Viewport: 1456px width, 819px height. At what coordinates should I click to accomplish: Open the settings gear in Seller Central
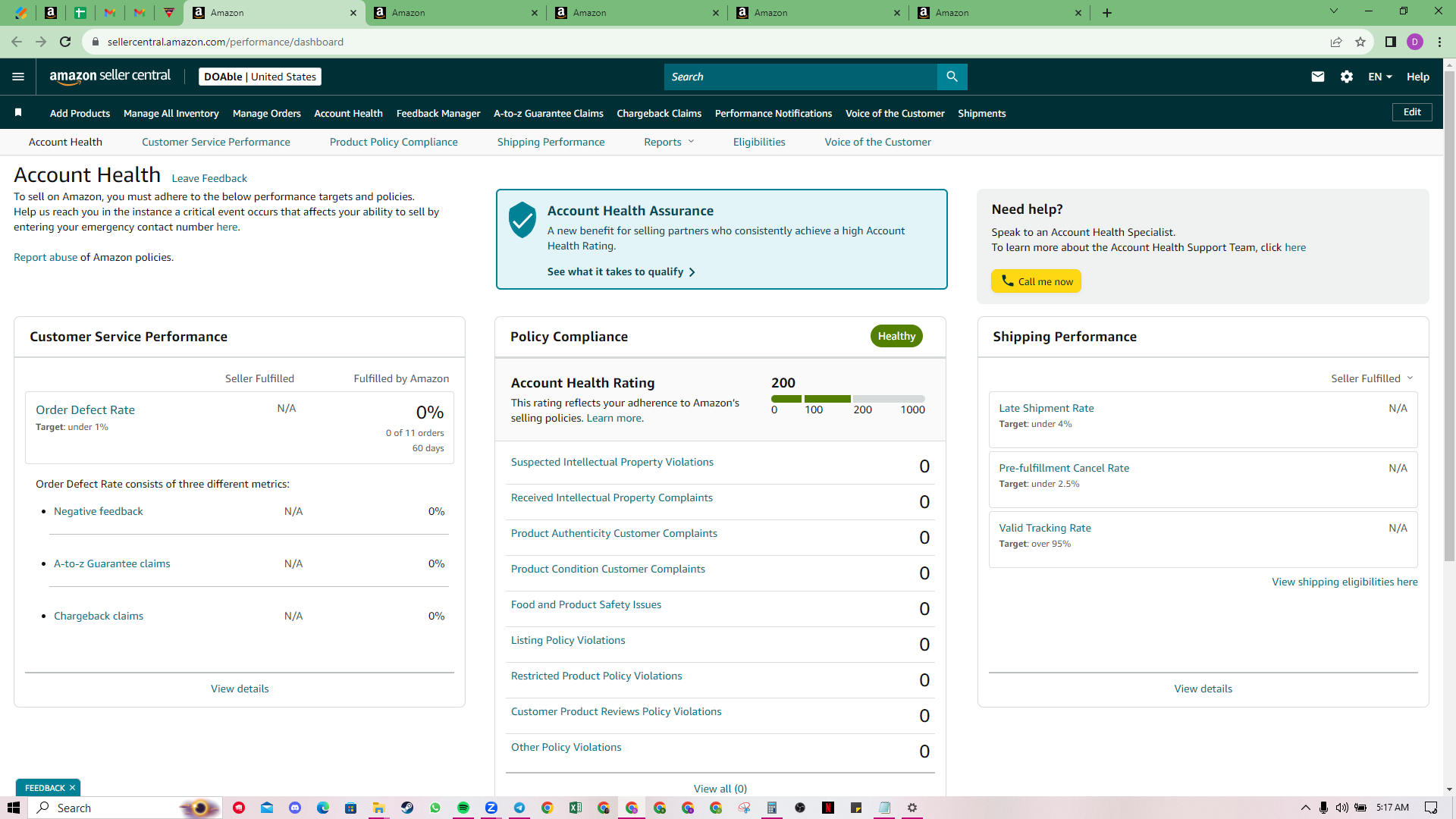[x=1347, y=77]
